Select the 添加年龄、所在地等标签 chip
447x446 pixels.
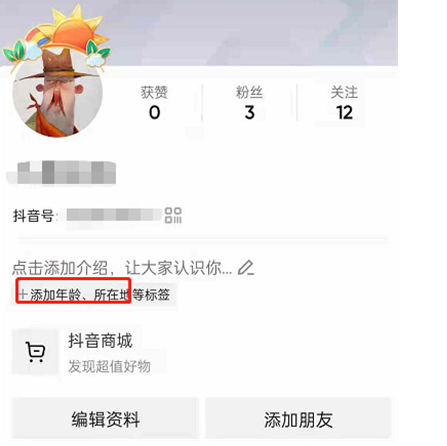[94, 295]
